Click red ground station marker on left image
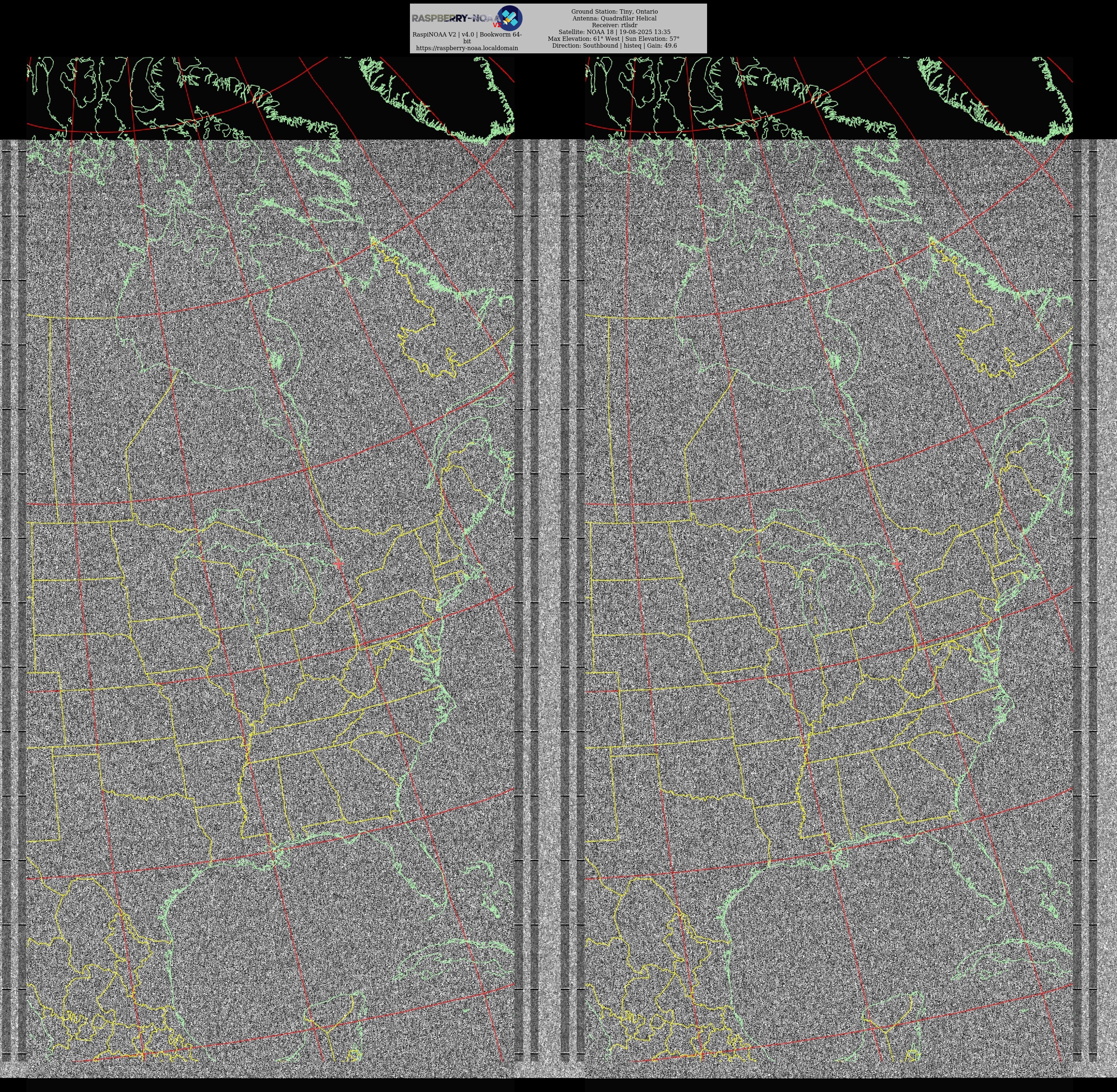The image size is (1117, 1092). click(x=339, y=564)
